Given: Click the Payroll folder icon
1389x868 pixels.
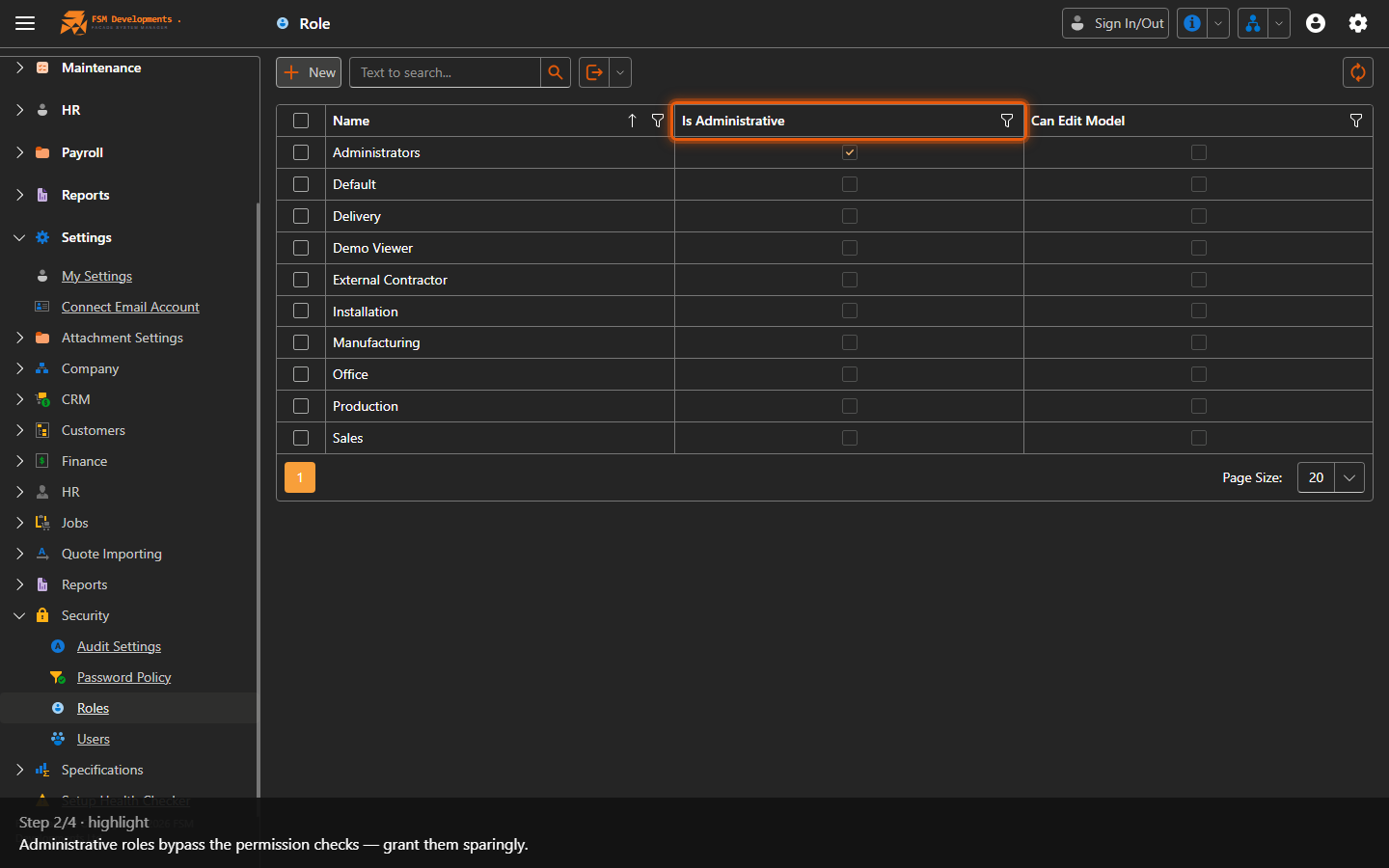Looking at the screenshot, I should tap(42, 152).
